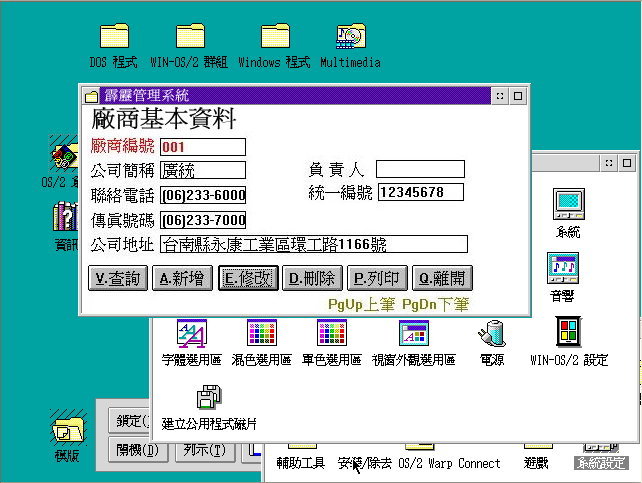Select the 遊戲 games item
Viewport: 642px width, 483px height.
coord(536,463)
